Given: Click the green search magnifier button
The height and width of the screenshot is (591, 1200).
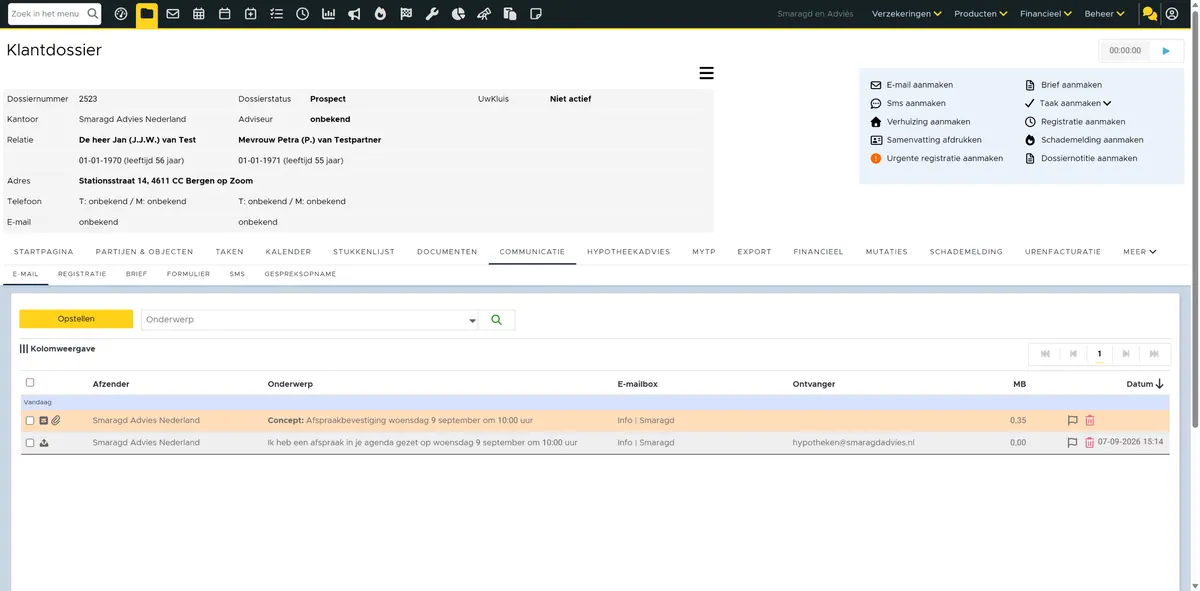Looking at the screenshot, I should click(x=497, y=320).
